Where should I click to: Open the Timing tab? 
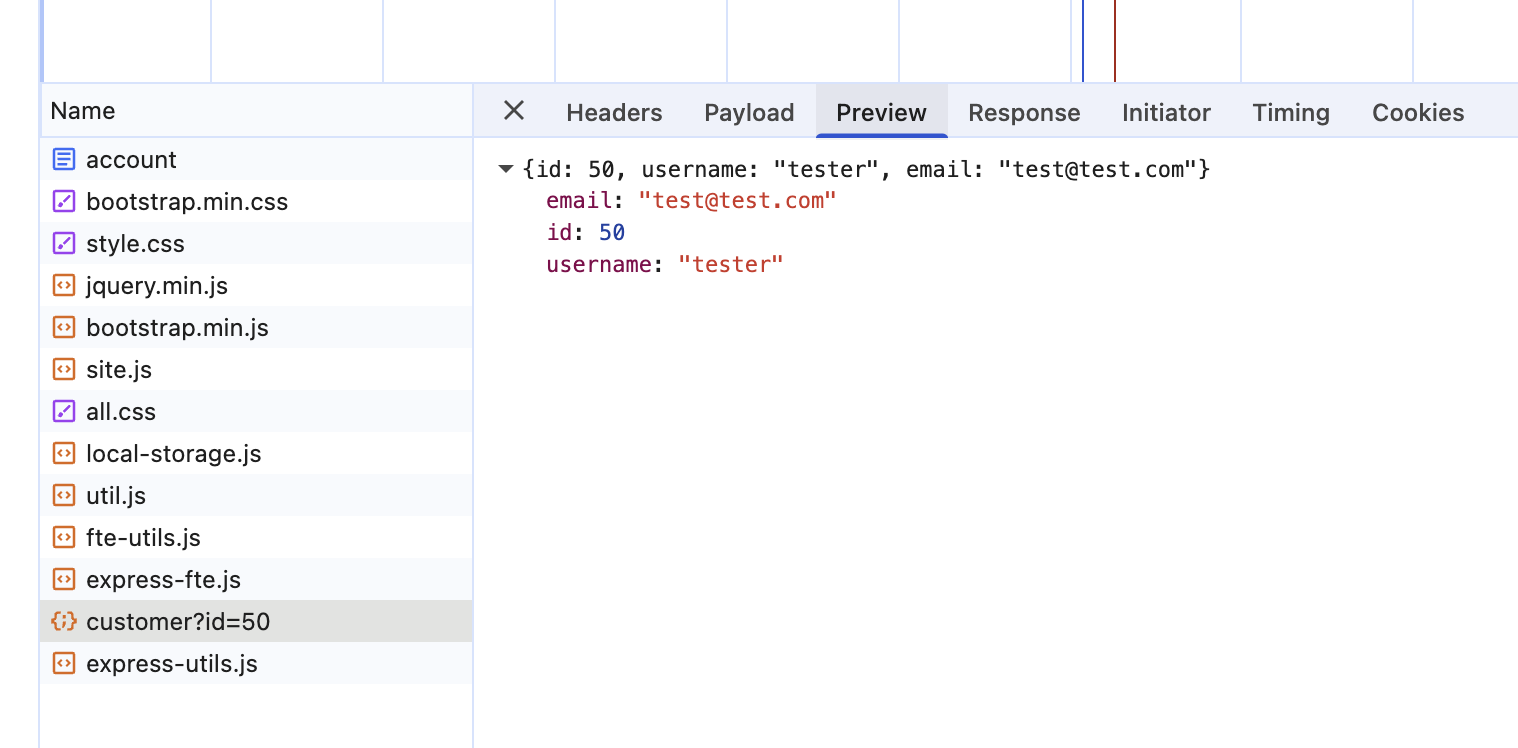pyautogui.click(x=1291, y=112)
